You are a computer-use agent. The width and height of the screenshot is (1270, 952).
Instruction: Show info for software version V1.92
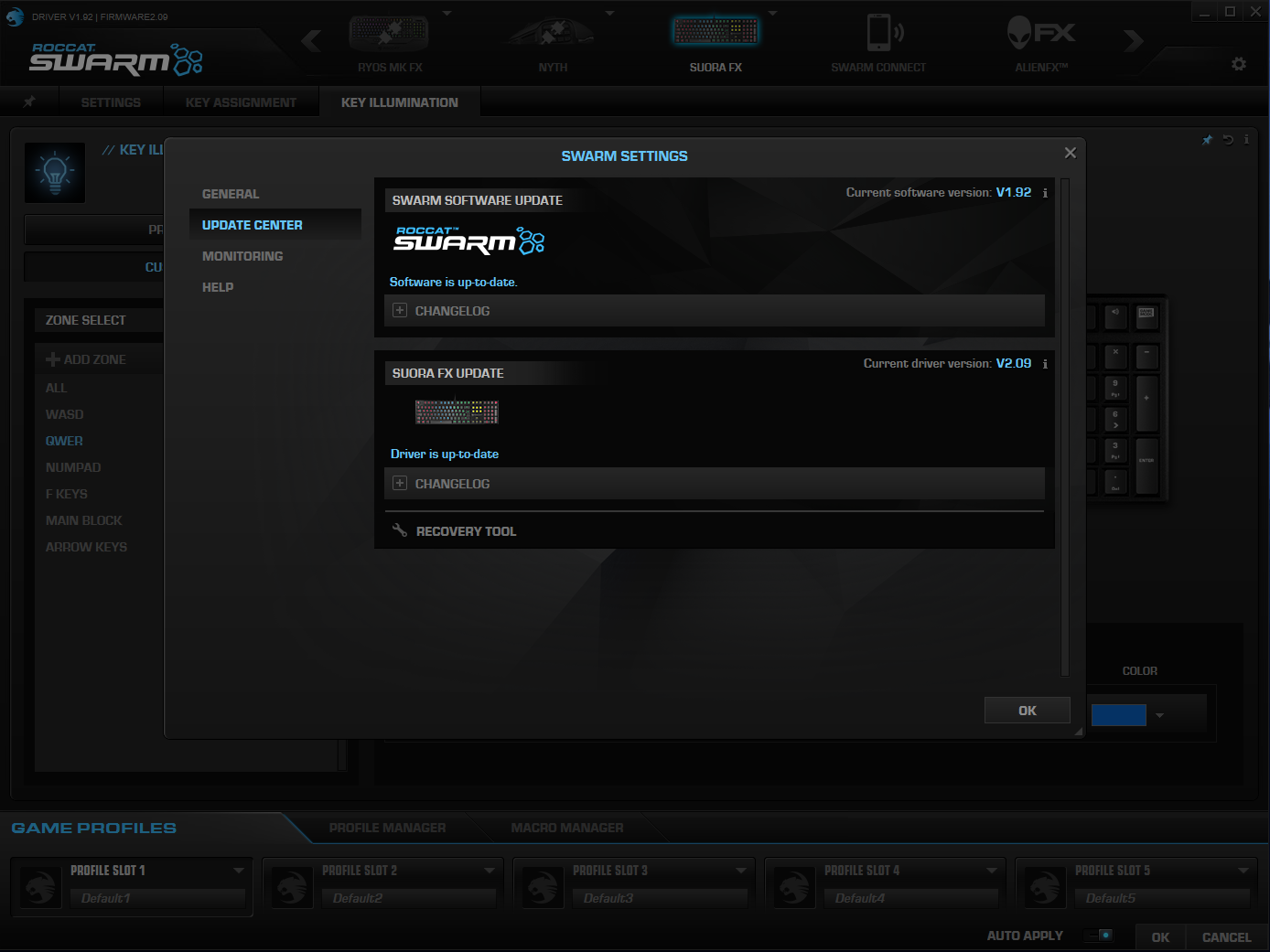(1045, 193)
